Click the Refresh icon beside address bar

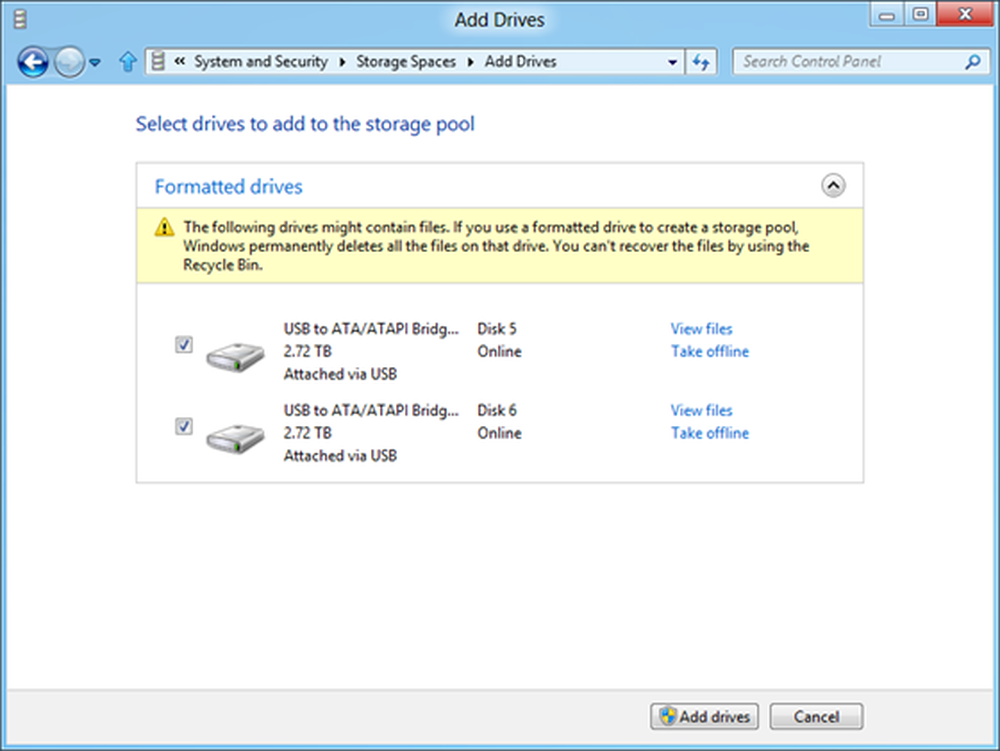701,62
